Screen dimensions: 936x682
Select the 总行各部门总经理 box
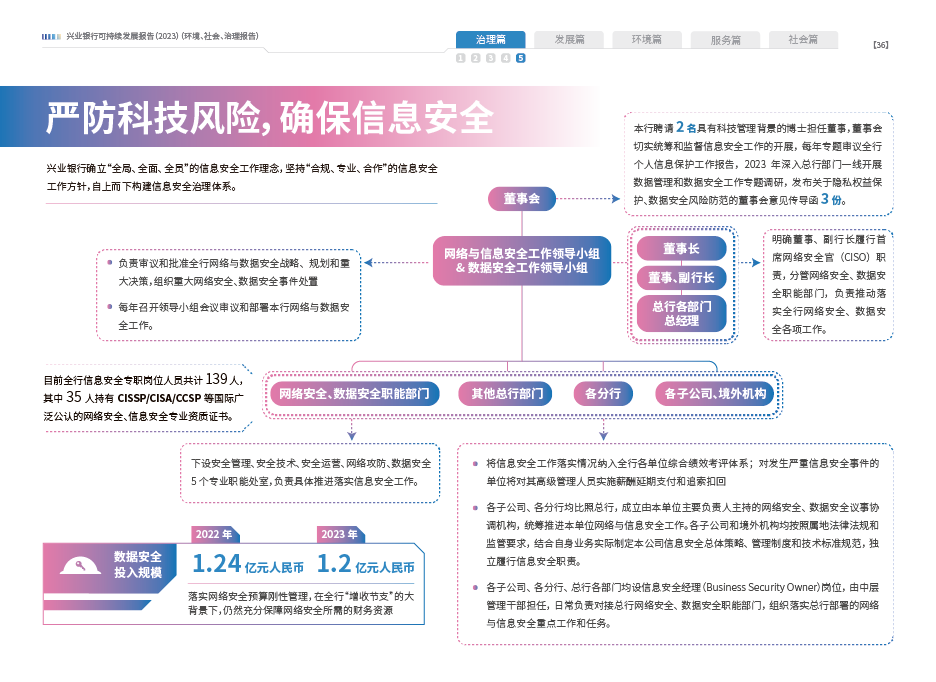pyautogui.click(x=681, y=313)
